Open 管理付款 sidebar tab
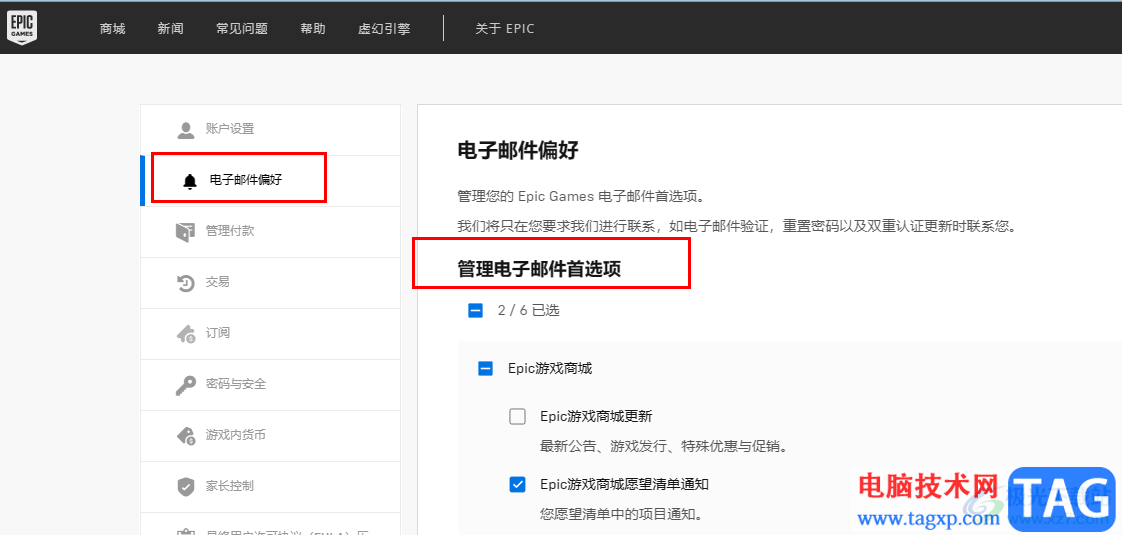This screenshot has width=1122, height=535. point(270,231)
